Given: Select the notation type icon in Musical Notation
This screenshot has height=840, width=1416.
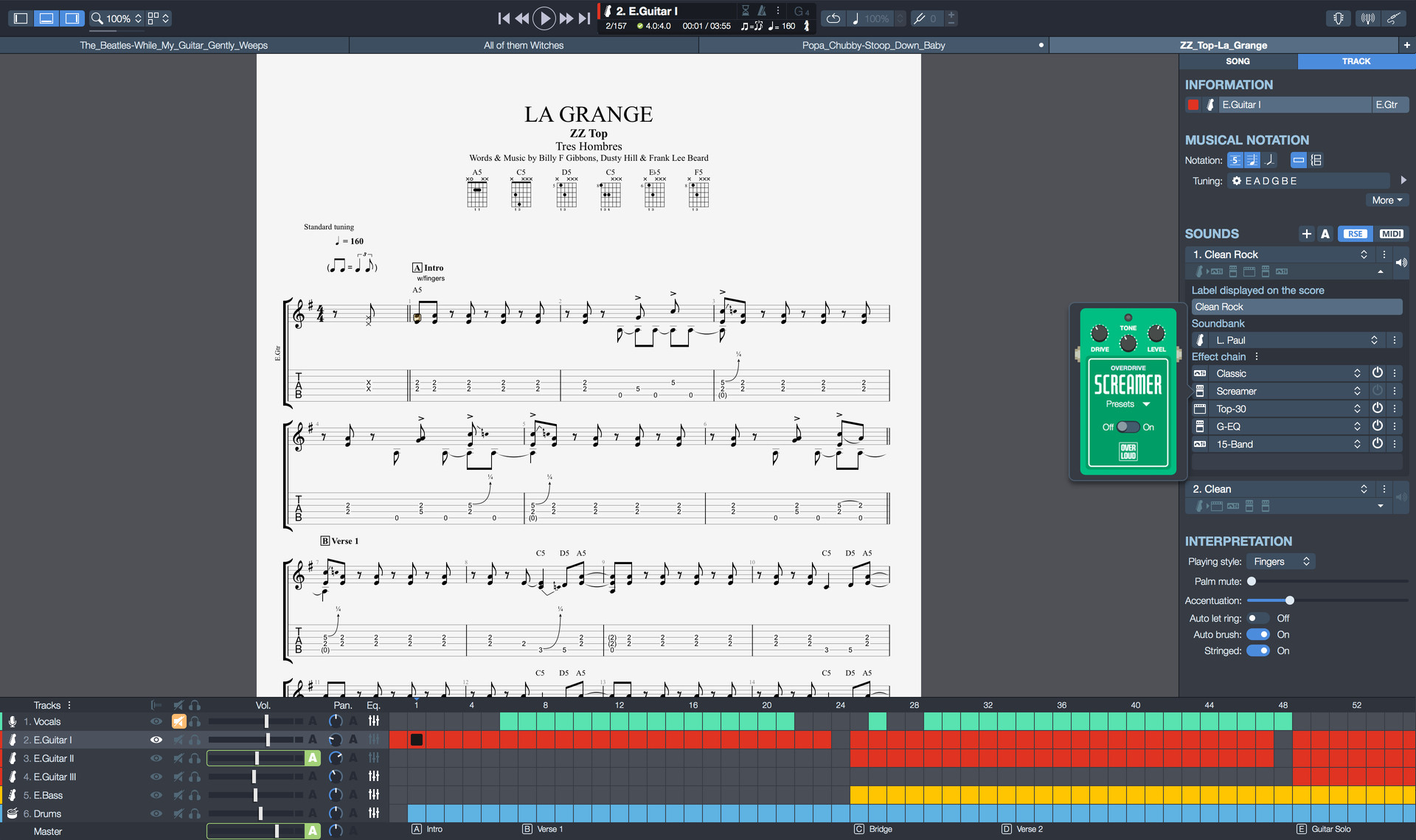Looking at the screenshot, I should coord(1239,160).
